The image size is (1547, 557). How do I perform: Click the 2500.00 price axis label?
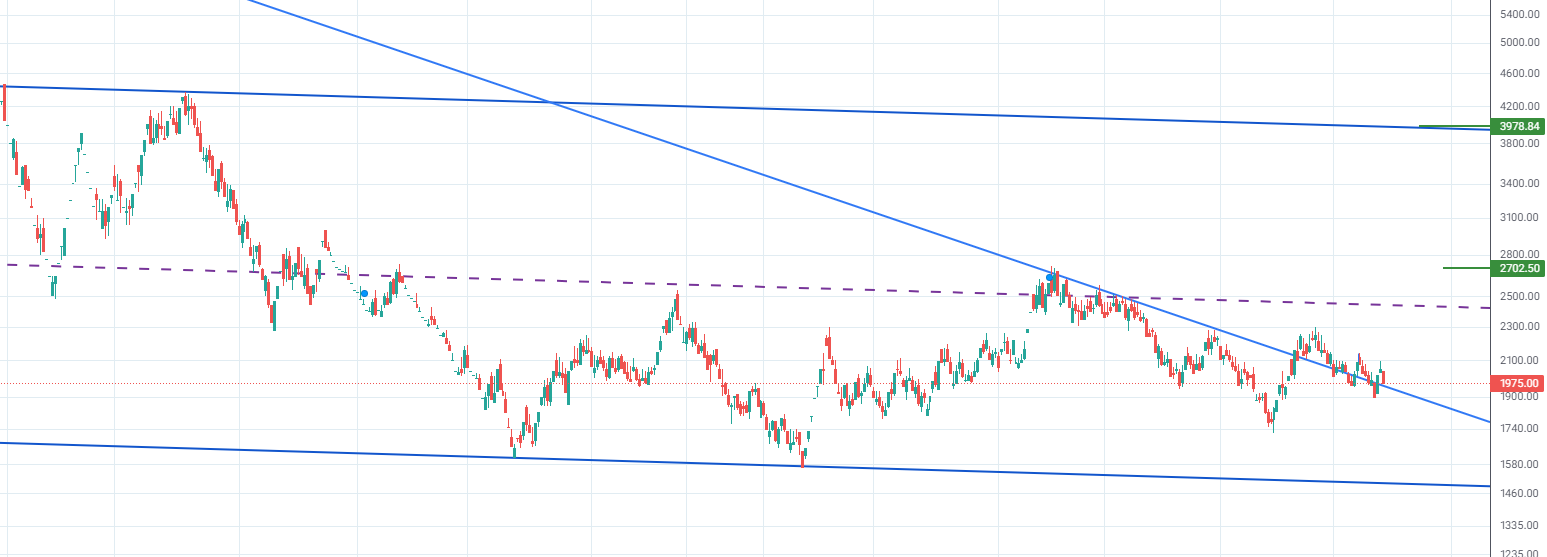tap(1518, 297)
